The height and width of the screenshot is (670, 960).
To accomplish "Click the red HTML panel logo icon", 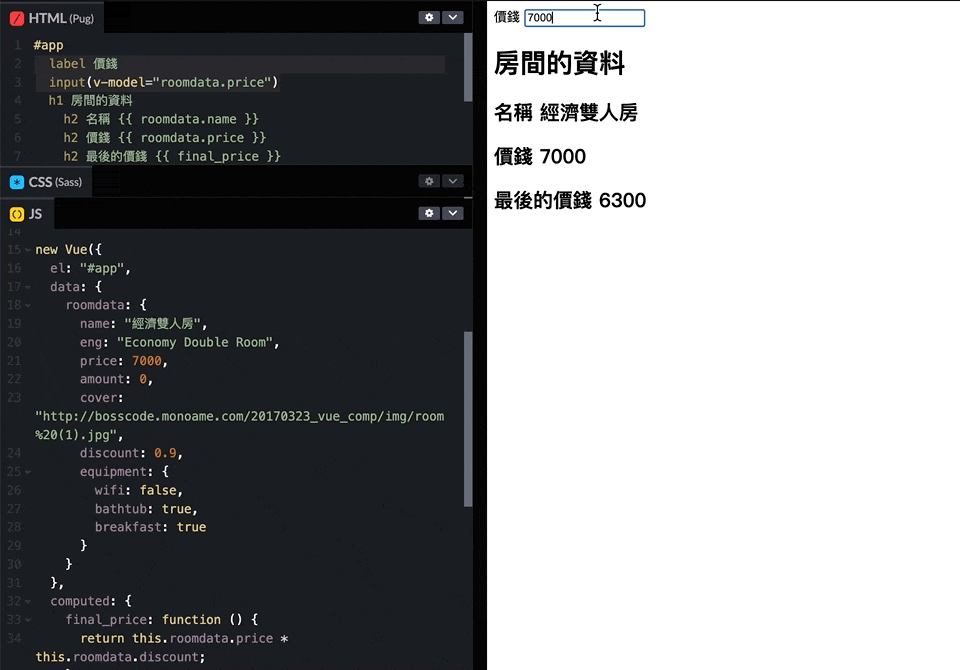I will [x=17, y=18].
